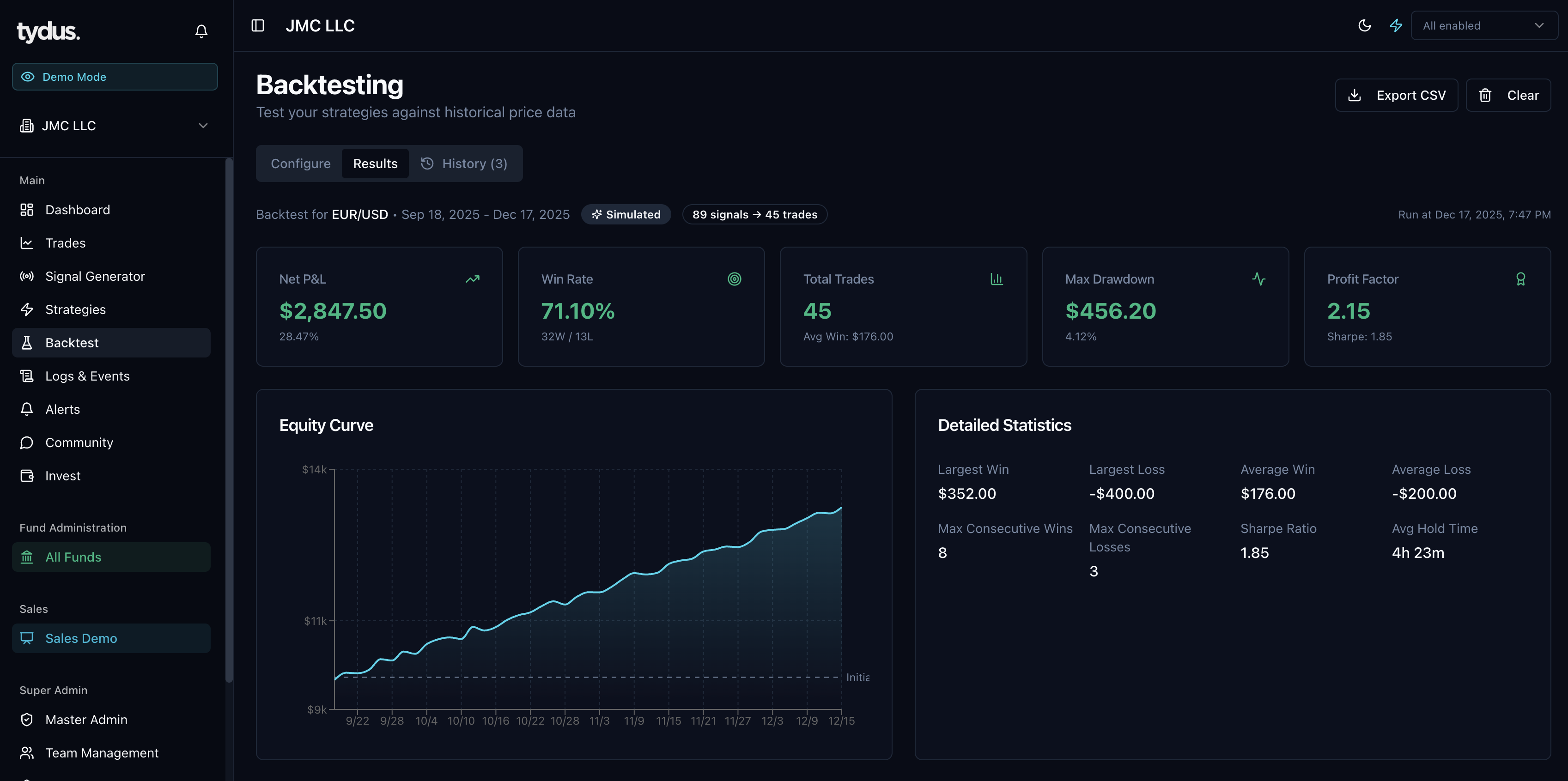The width and height of the screenshot is (1568, 781).
Task: Open the All enabled dropdown
Action: click(x=1483, y=25)
